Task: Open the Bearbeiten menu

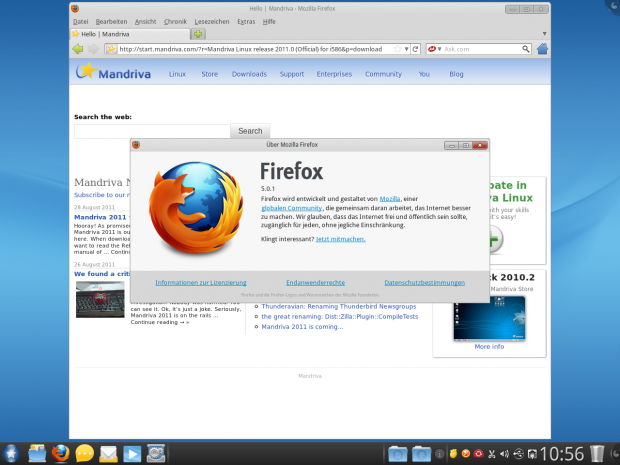Action: tap(112, 22)
